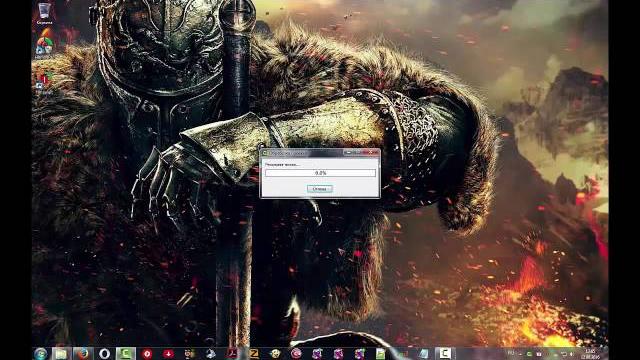The height and width of the screenshot is (360, 640).
Task: Open the red circle icon next to Camtasia
Action: click(147, 354)
